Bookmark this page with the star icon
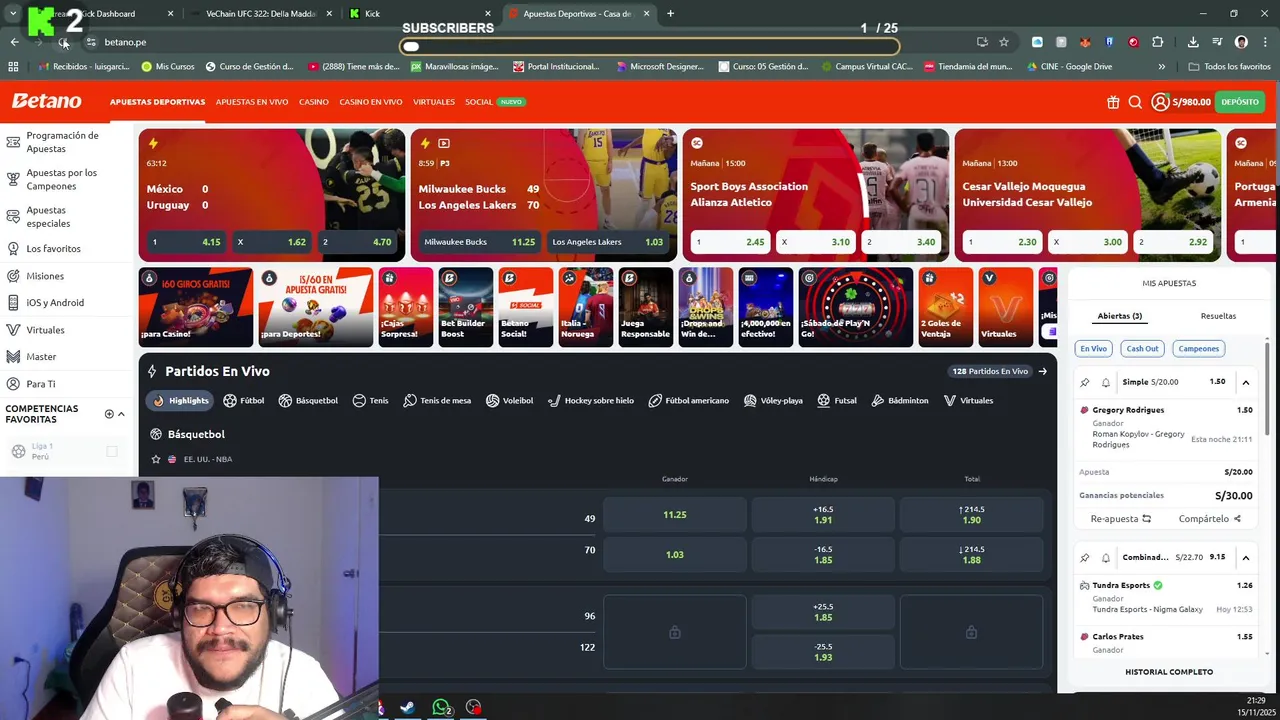 (1004, 42)
